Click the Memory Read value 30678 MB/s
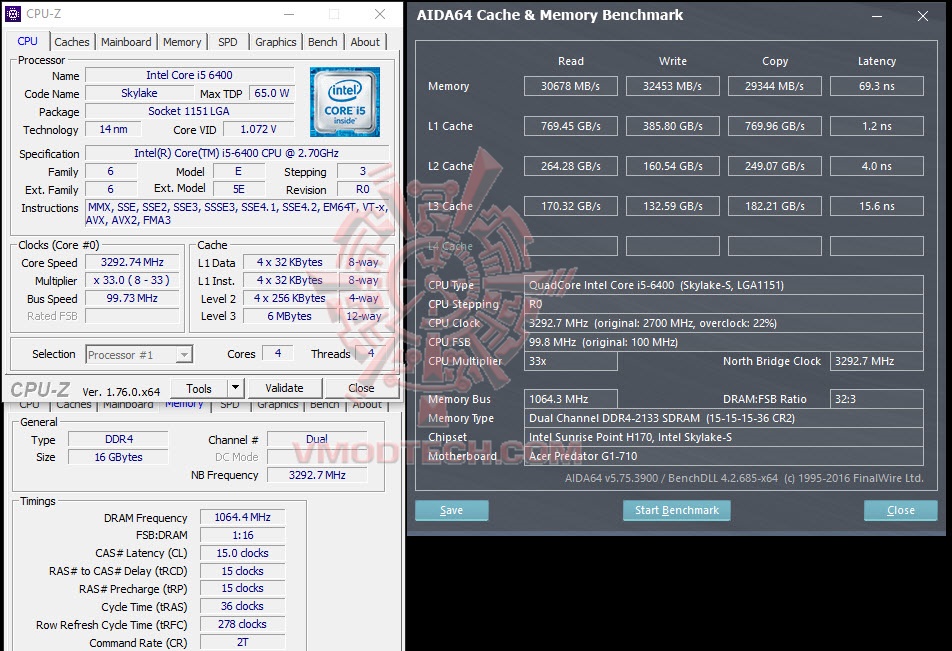Image resolution: width=952 pixels, height=651 pixels. click(x=571, y=86)
